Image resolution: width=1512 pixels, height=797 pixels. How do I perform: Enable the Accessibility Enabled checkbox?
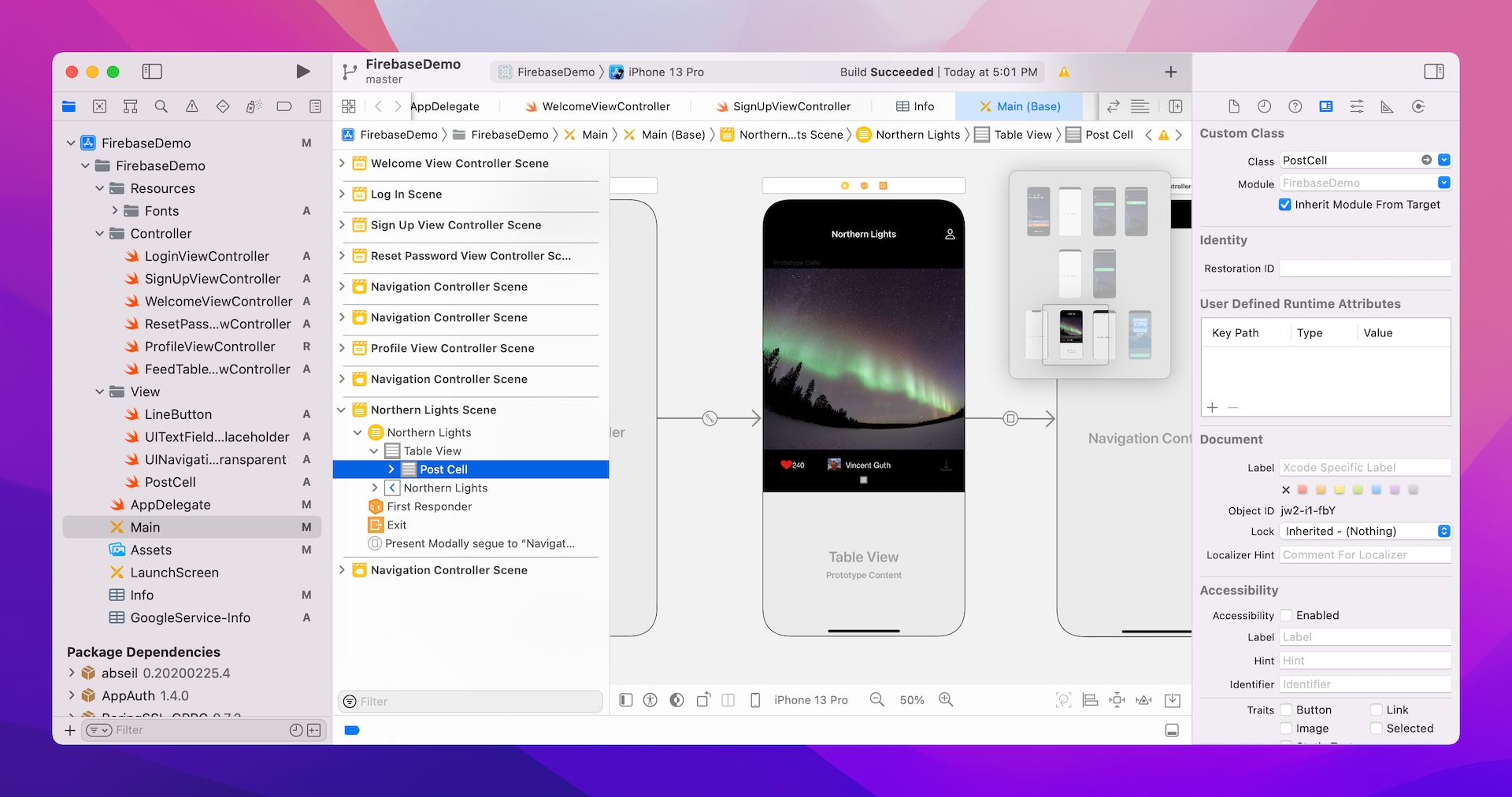(x=1286, y=615)
